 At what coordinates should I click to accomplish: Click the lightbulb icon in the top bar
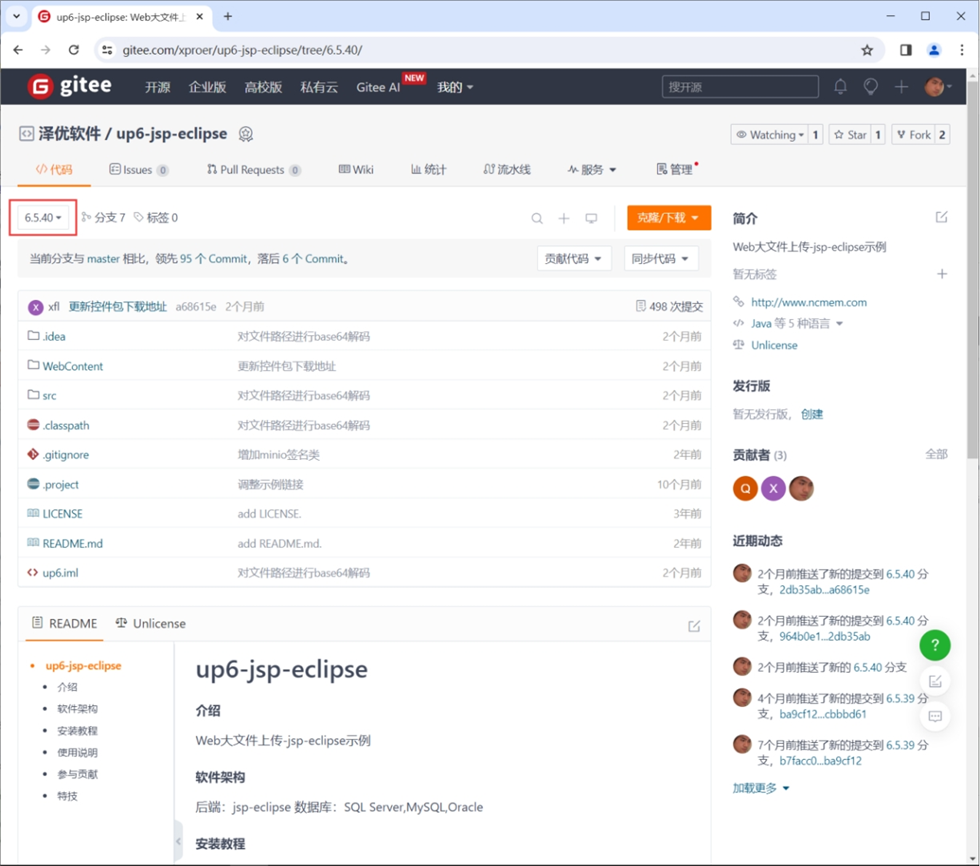(x=871, y=87)
